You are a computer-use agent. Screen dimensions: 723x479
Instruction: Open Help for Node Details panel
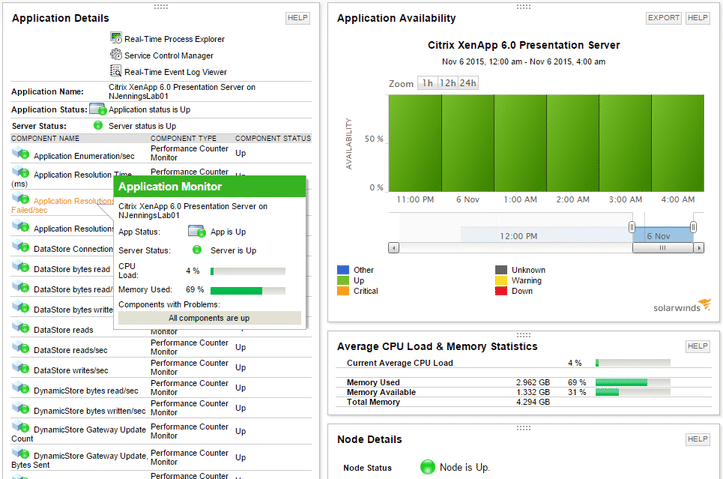(697, 439)
